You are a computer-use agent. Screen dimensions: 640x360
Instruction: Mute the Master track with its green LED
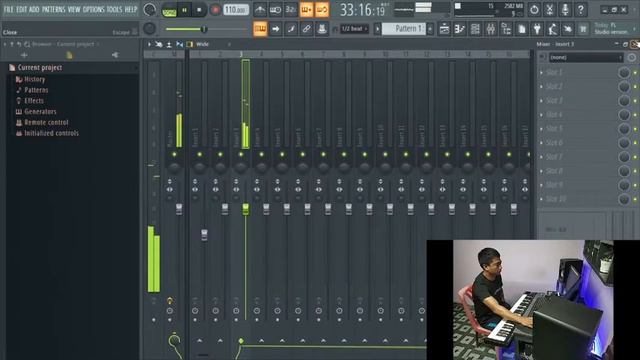point(174,154)
